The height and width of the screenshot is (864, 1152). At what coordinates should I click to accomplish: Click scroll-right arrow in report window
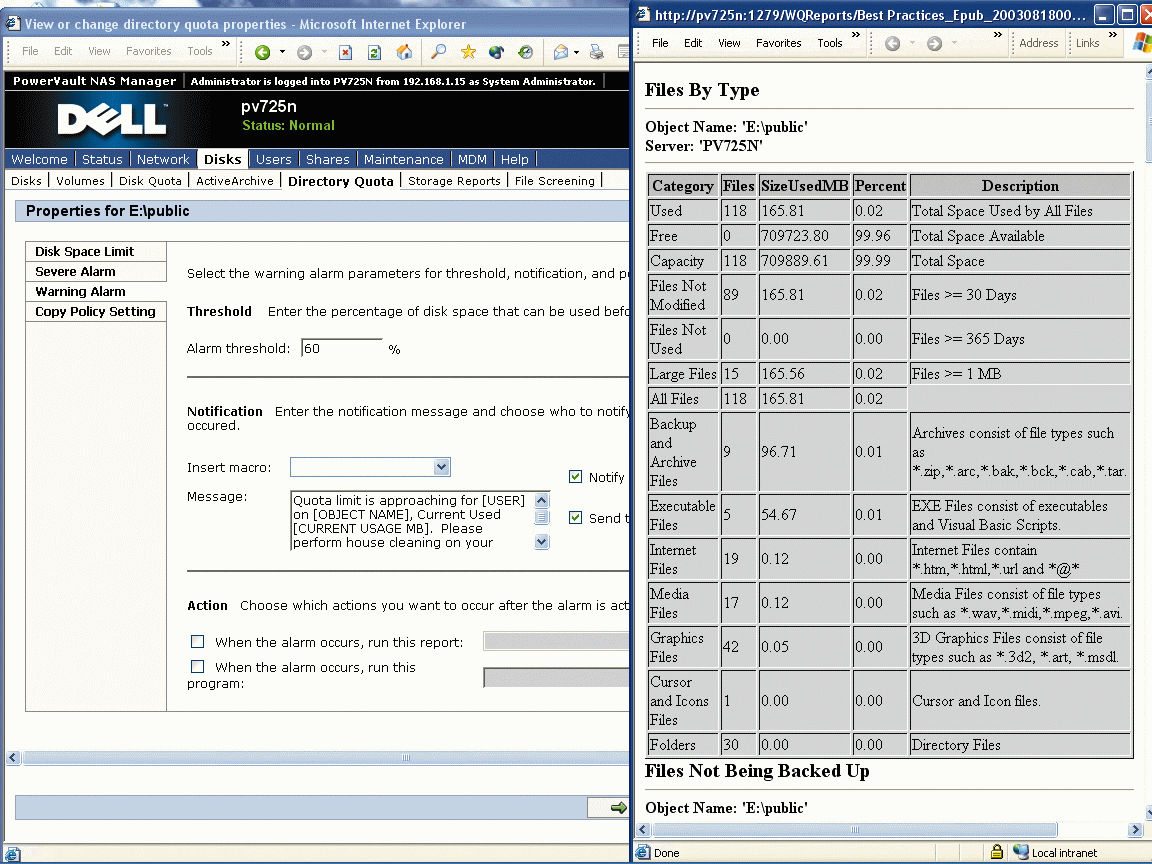click(x=1135, y=829)
